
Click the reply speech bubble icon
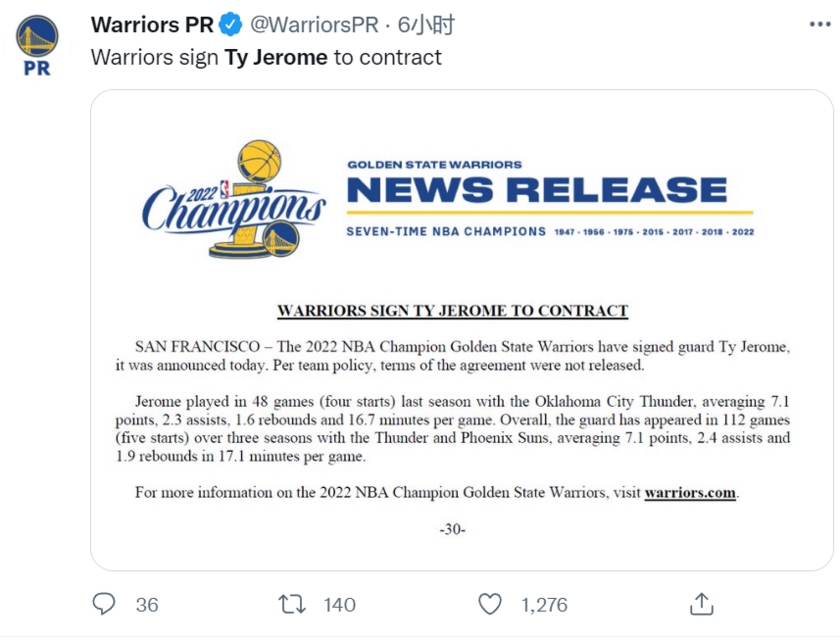point(104,603)
